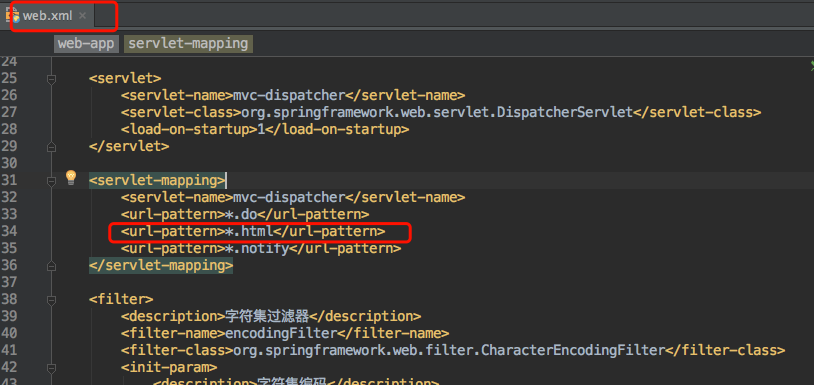814x385 pixels.
Task: Click the closing </servlet> tag
Action: coord(129,146)
